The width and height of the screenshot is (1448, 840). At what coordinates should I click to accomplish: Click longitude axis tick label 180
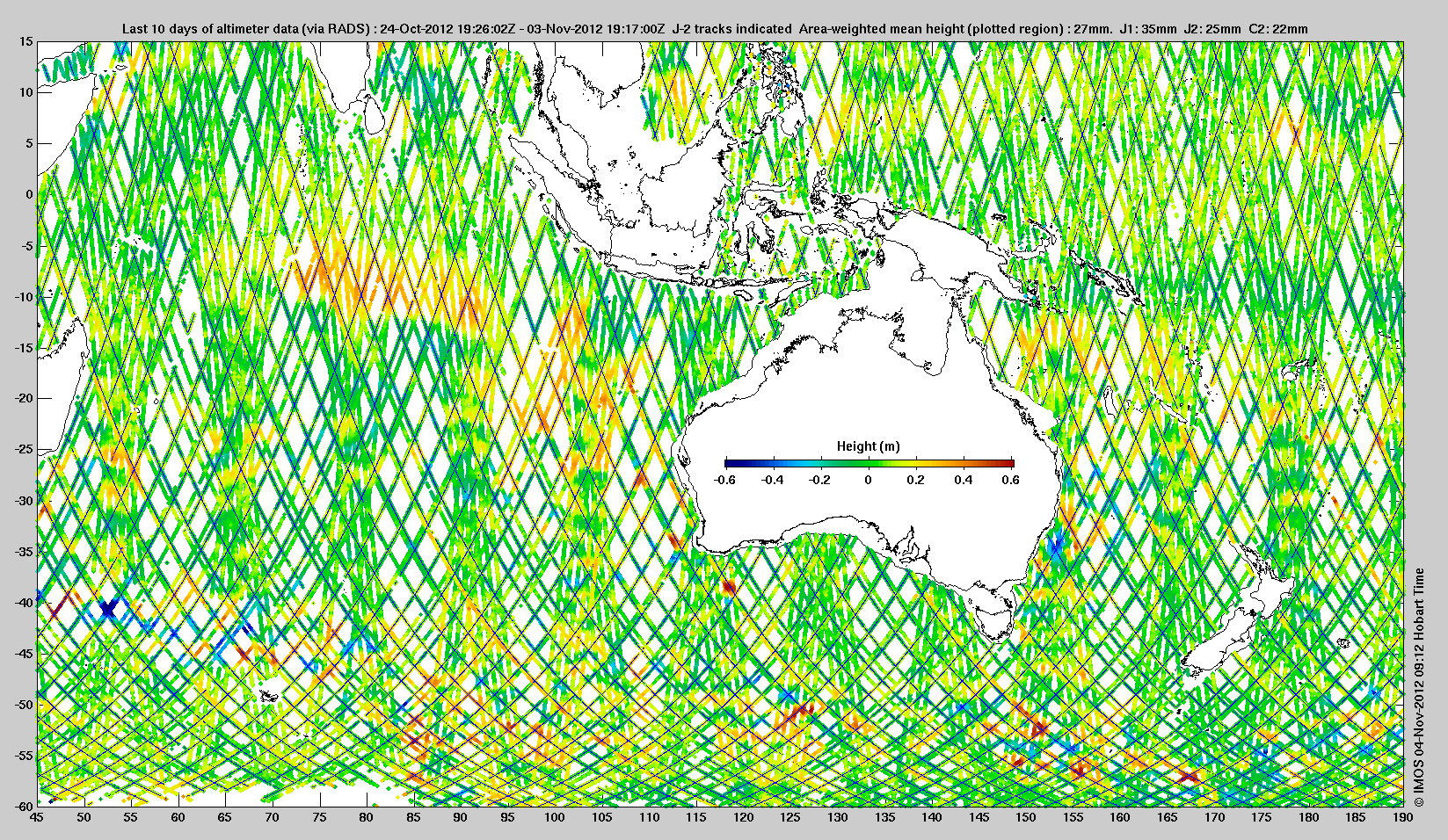1309,817
